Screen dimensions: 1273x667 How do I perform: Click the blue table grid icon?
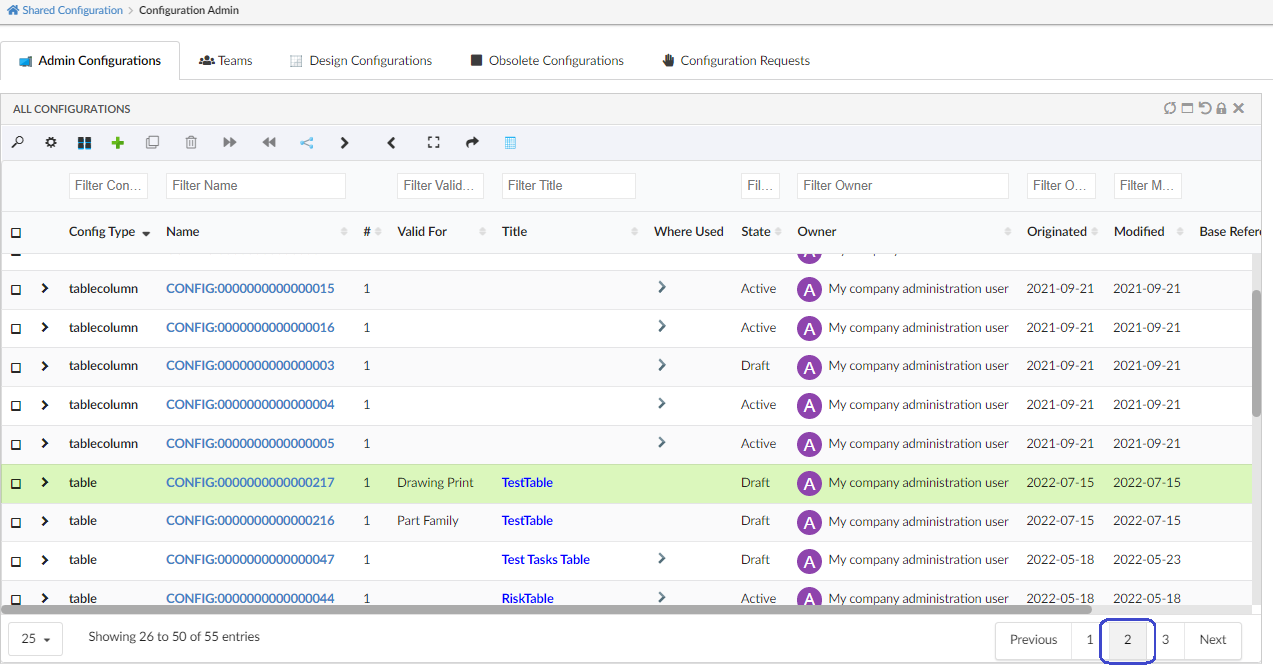point(510,143)
